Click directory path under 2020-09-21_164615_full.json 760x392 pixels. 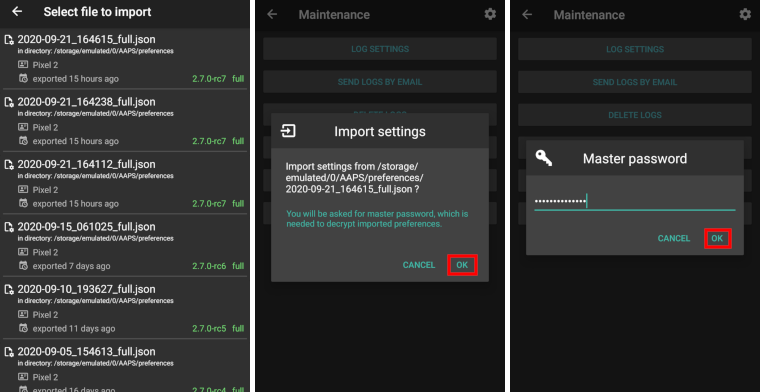tap(95, 51)
